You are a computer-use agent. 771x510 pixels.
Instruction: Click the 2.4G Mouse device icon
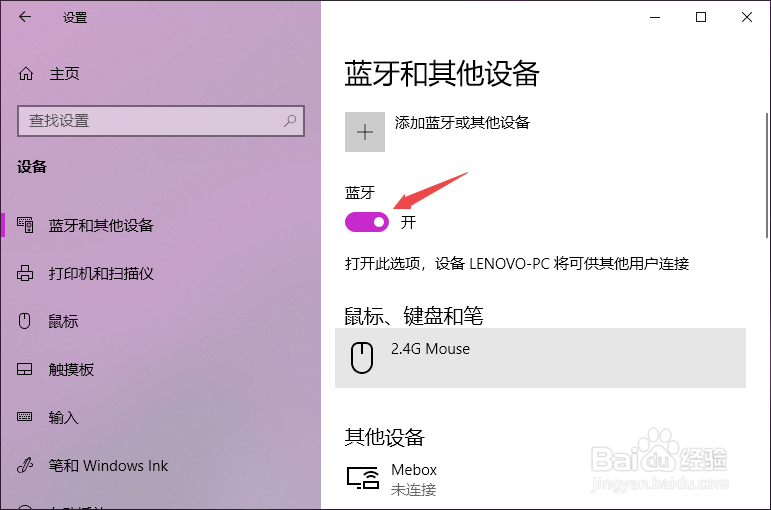362,358
